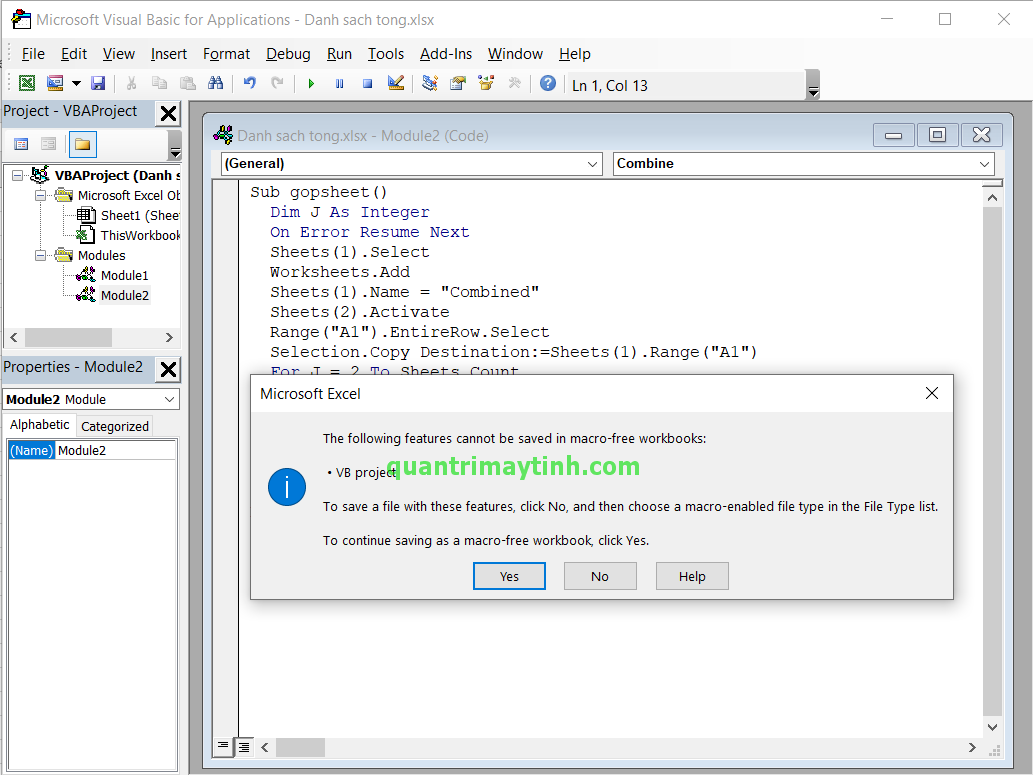This screenshot has height=775, width=1033.
Task: Close the Project - VBAProject panel
Action: (168, 113)
